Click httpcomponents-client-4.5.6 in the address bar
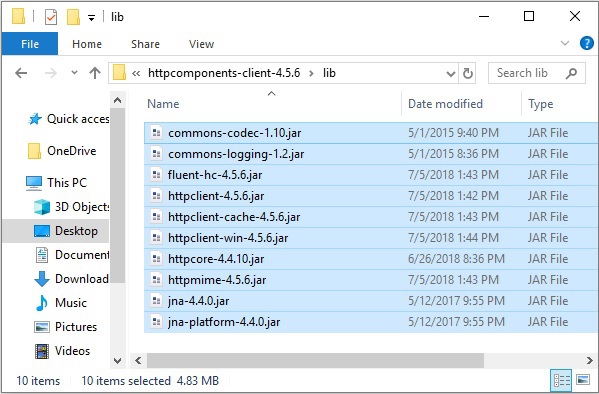This screenshot has width=599, height=394. (224, 73)
